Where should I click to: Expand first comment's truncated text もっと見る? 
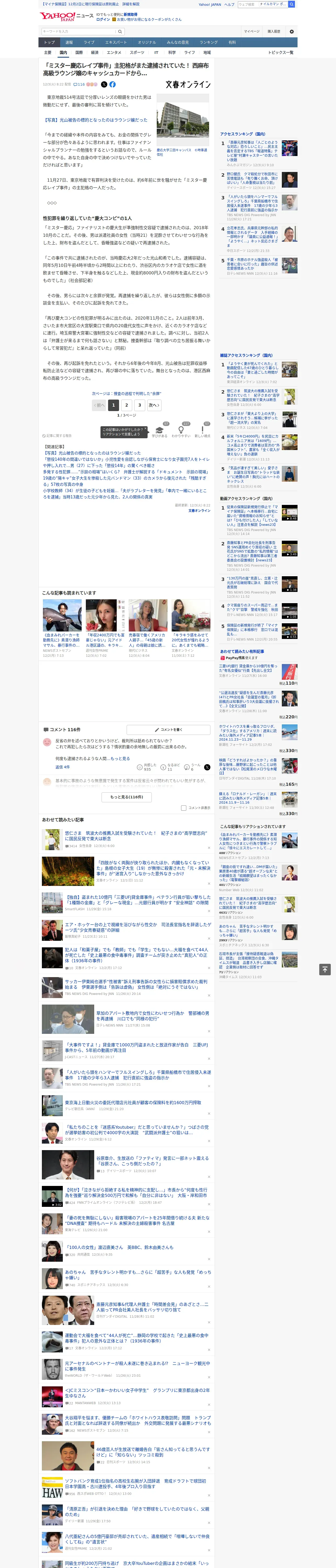pyautogui.click(x=120, y=758)
